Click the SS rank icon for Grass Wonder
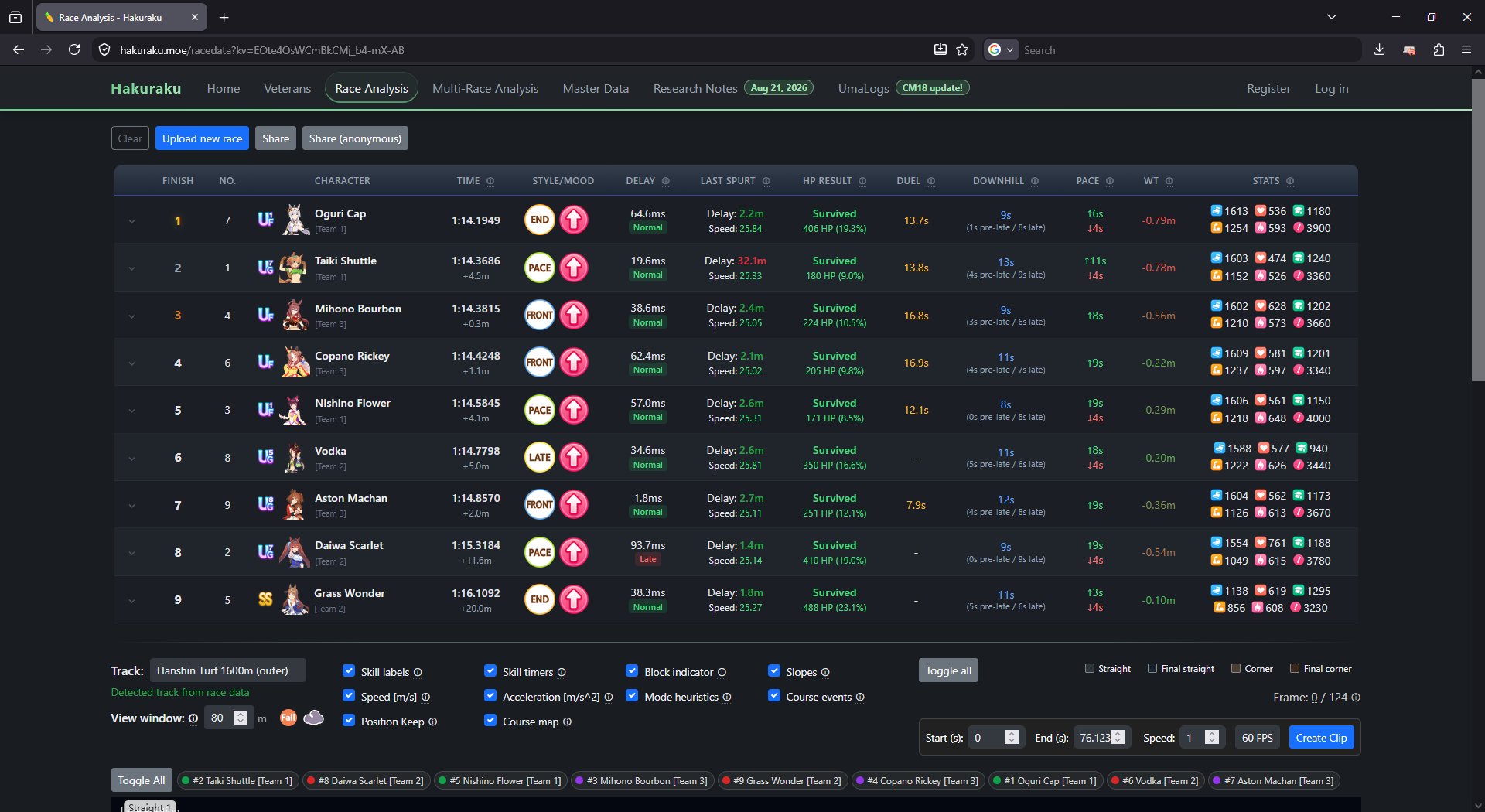Image resolution: width=1485 pixels, height=812 pixels. coord(265,599)
